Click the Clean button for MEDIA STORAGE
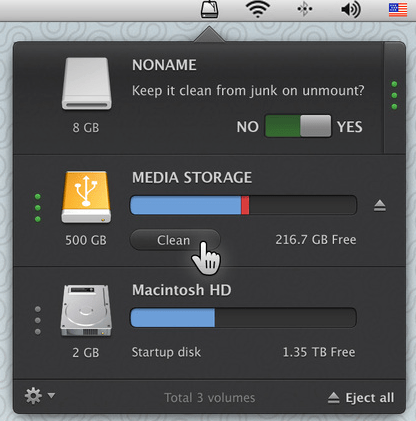Viewport: 416px width, 421px height. 175,240
